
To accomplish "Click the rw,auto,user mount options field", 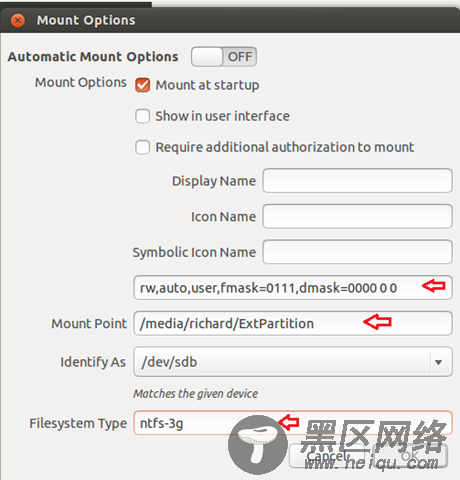I will [293, 287].
